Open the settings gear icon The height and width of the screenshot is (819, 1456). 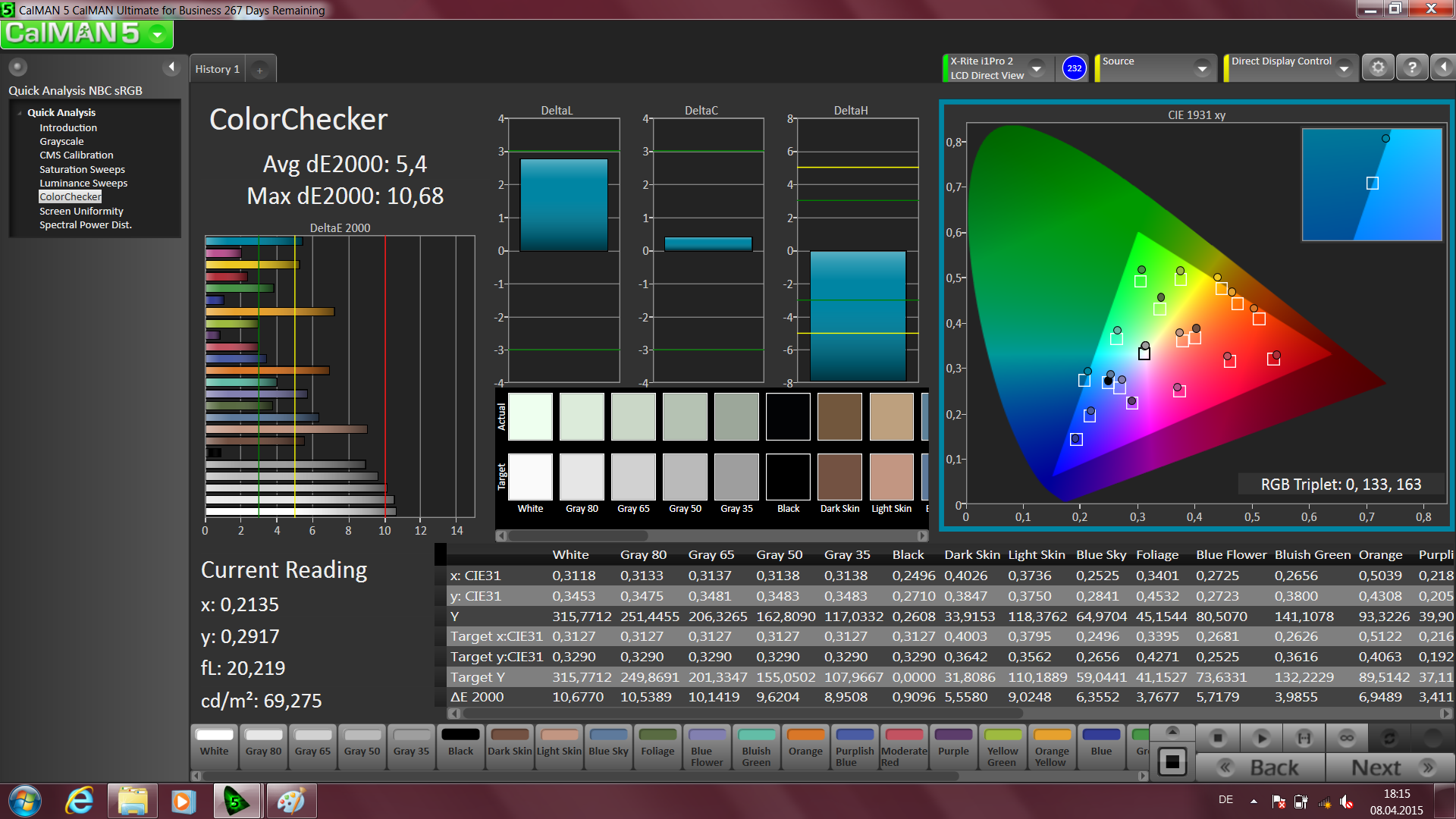(x=1378, y=67)
